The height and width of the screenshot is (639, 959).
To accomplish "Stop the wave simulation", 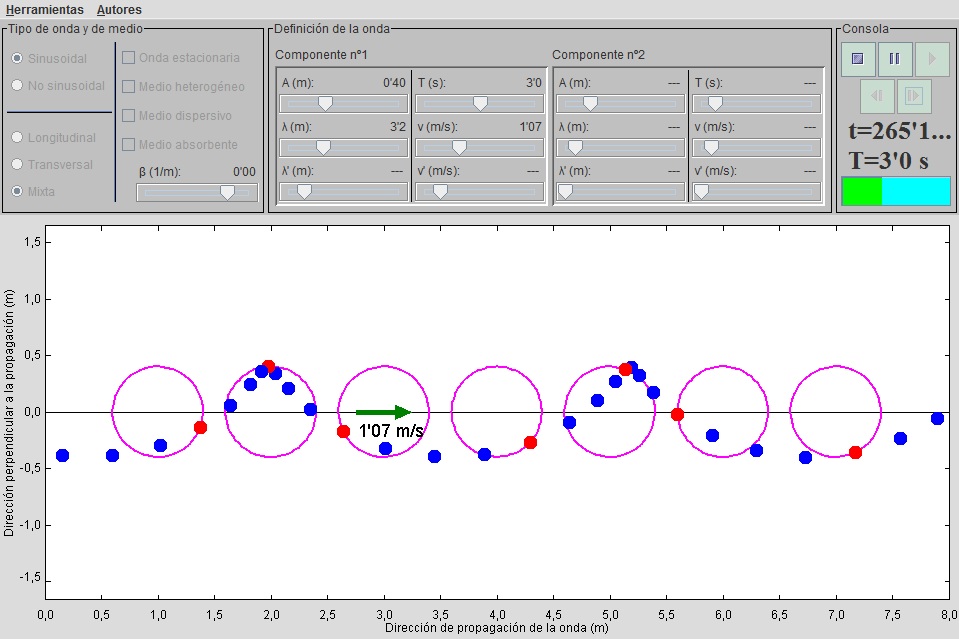I will [x=858, y=59].
